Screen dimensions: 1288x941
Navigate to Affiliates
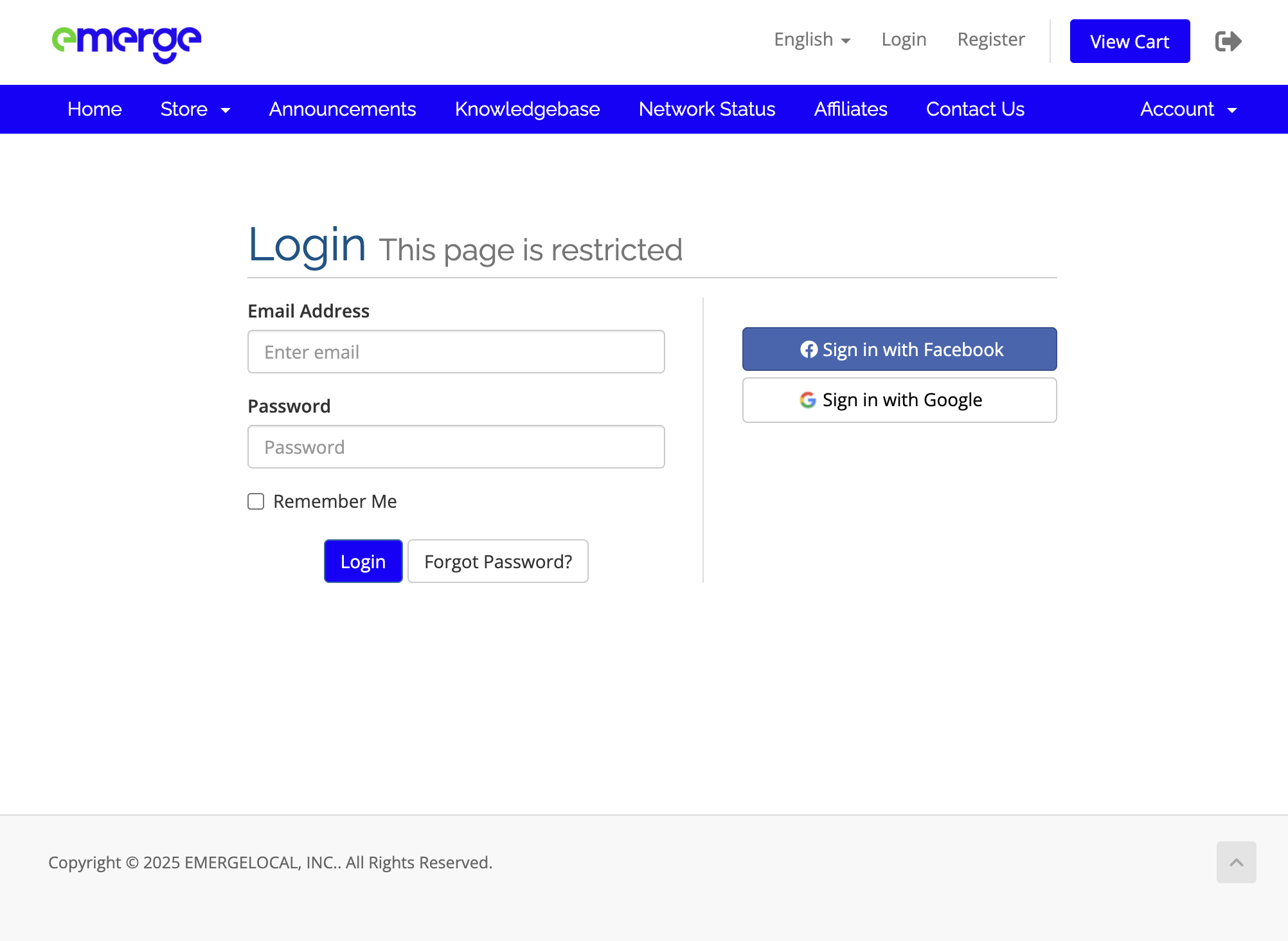850,109
